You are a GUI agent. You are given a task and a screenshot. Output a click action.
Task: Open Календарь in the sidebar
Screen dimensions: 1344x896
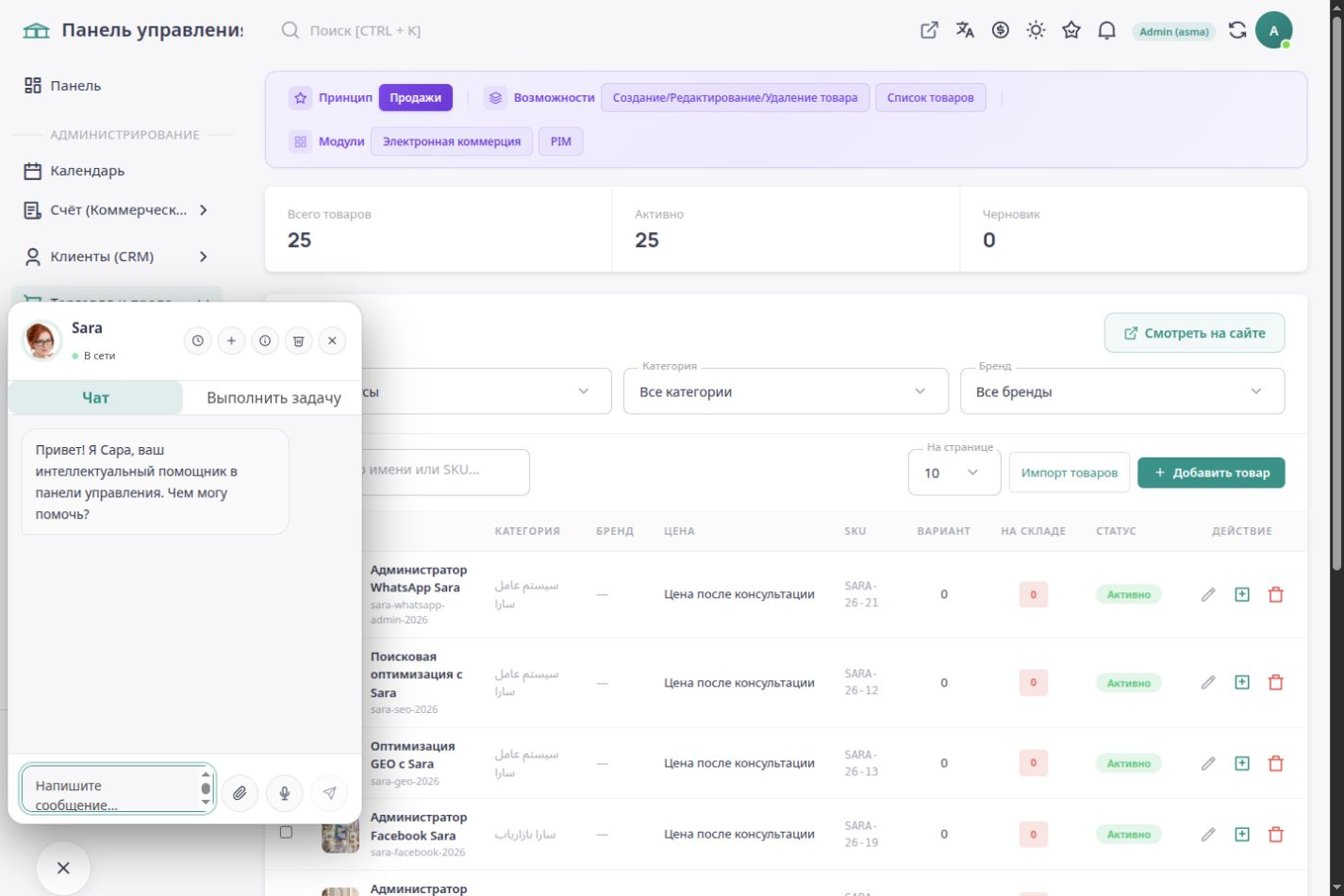tap(115, 171)
